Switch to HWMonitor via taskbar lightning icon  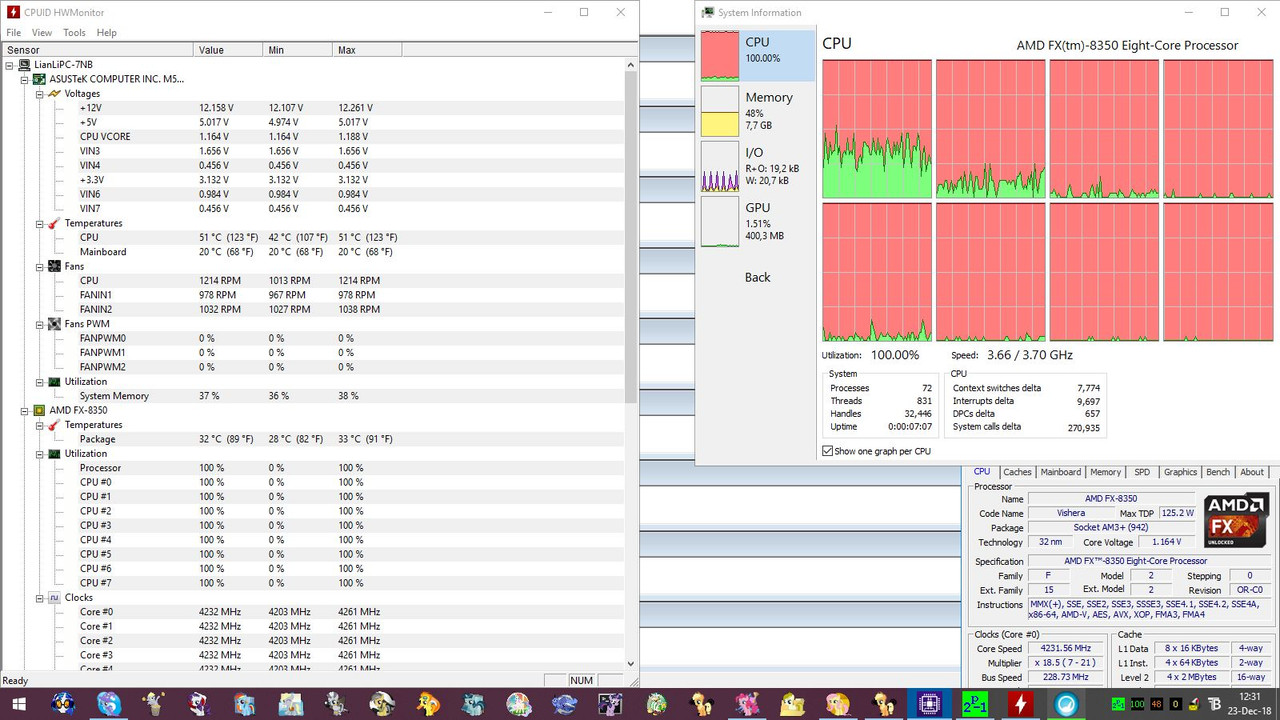[1020, 702]
